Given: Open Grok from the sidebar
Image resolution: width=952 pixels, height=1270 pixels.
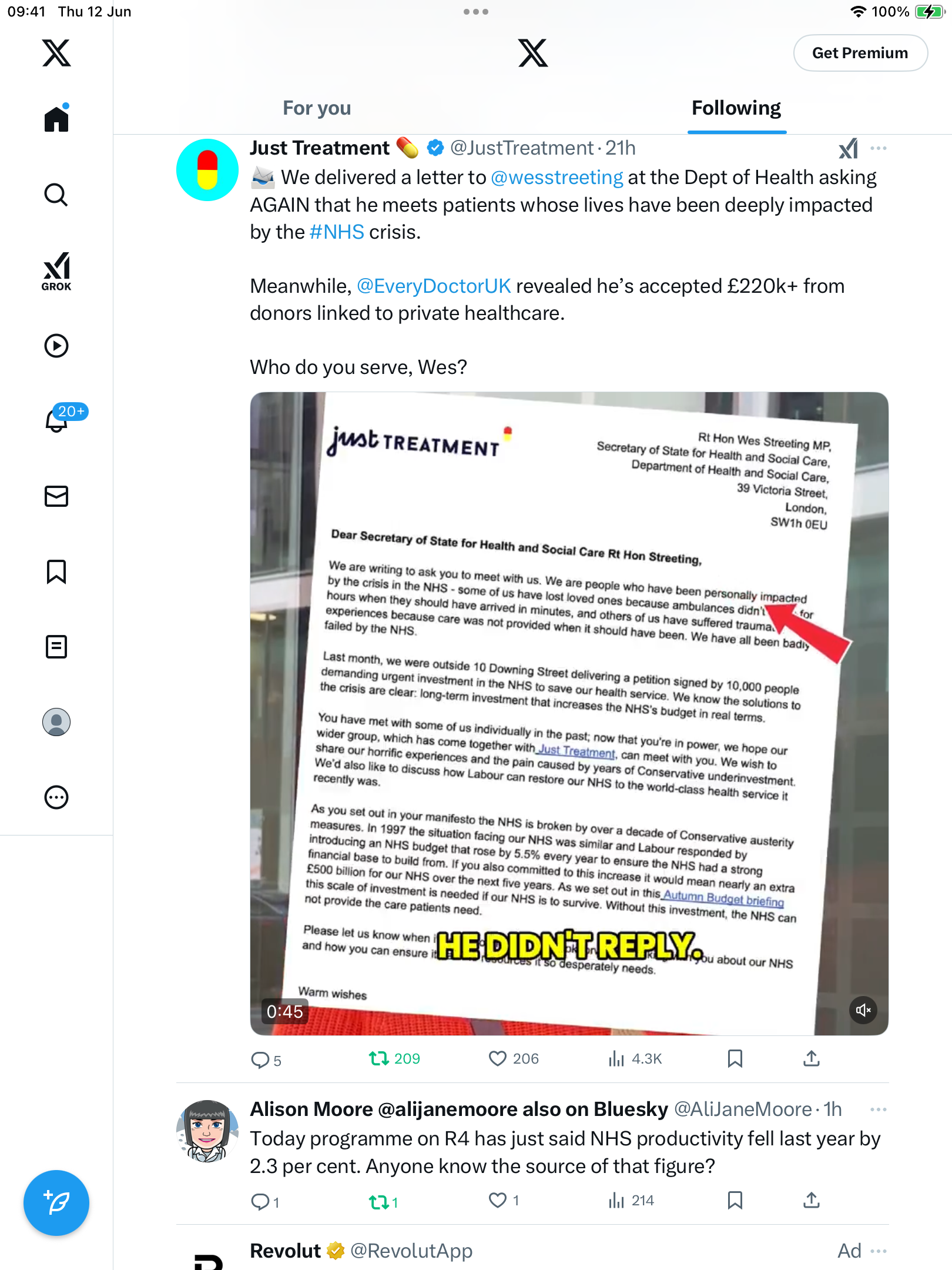Looking at the screenshot, I should click(56, 271).
